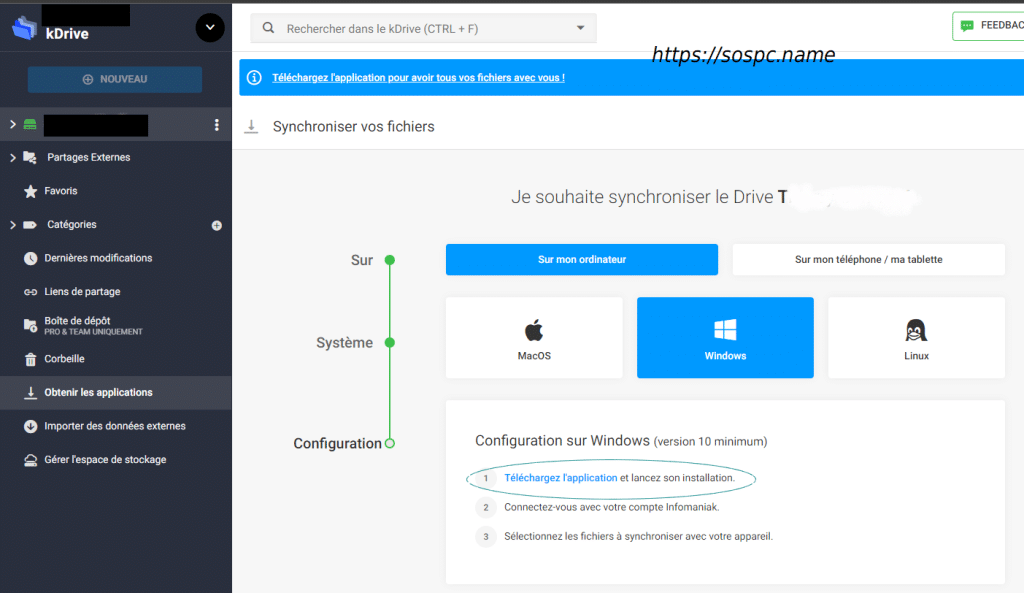Click the Boîte de dépôt folder icon

point(30,325)
